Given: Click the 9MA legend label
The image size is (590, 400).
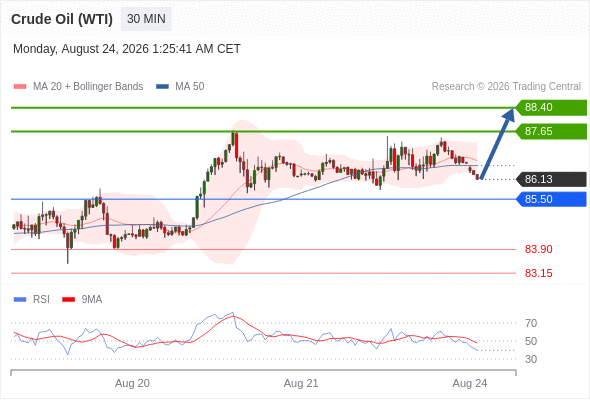Looking at the screenshot, I should click(92, 300).
